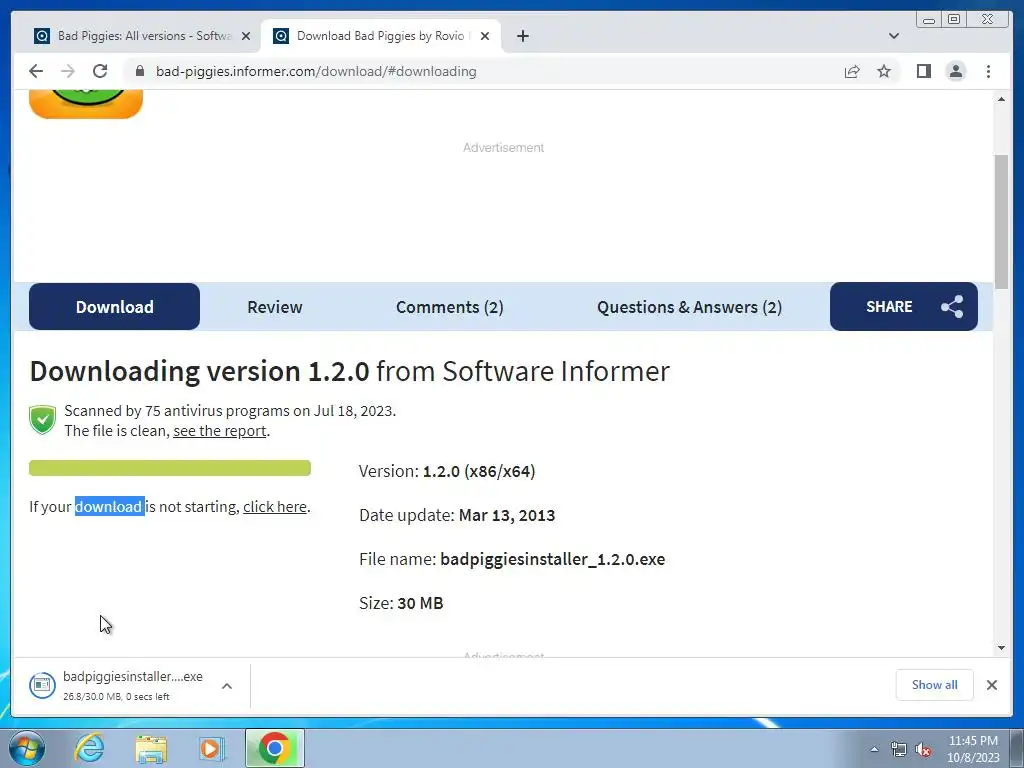Go back to the previous page

pyautogui.click(x=36, y=71)
